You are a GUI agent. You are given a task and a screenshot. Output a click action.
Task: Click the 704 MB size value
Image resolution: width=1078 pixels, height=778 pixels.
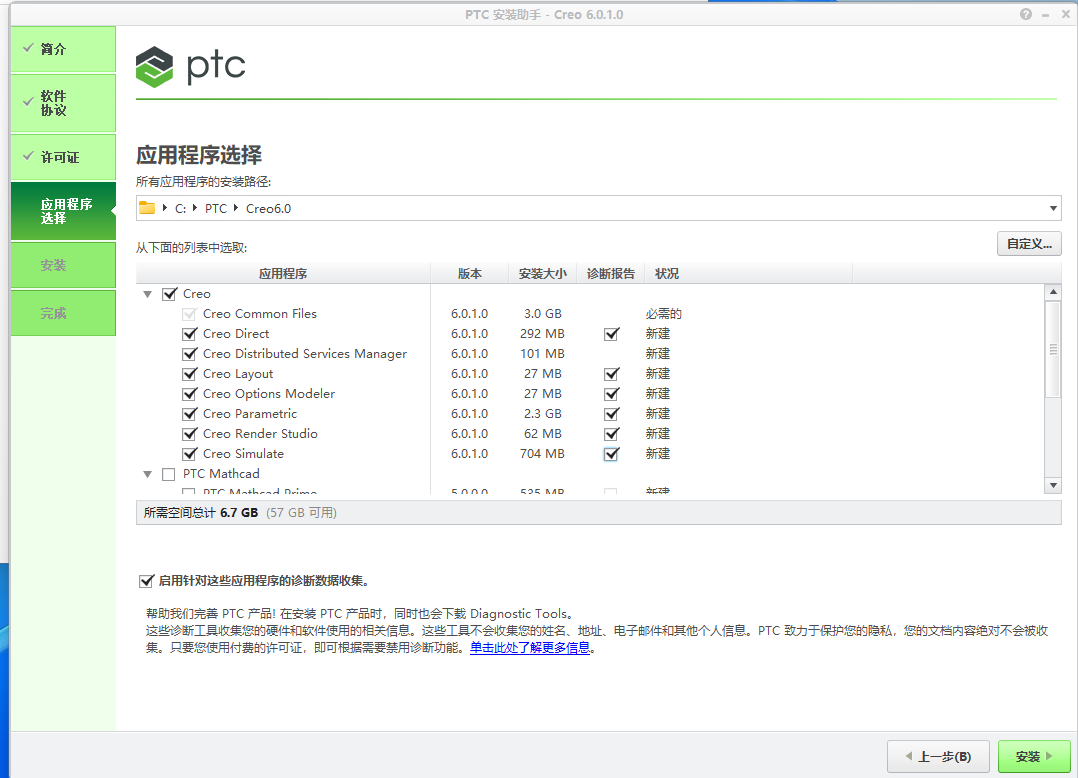[x=542, y=454]
